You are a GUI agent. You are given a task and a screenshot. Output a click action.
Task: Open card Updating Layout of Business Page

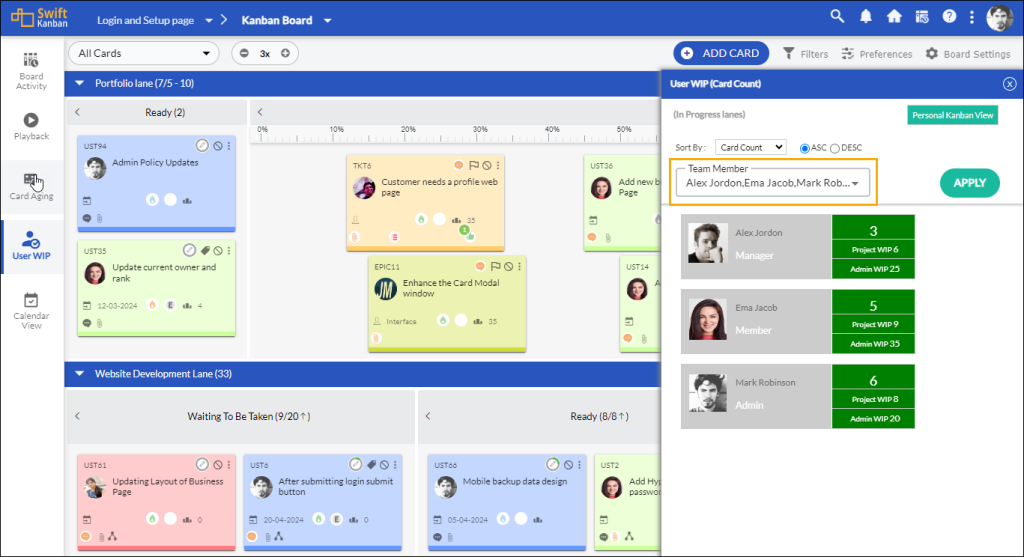(x=168, y=486)
